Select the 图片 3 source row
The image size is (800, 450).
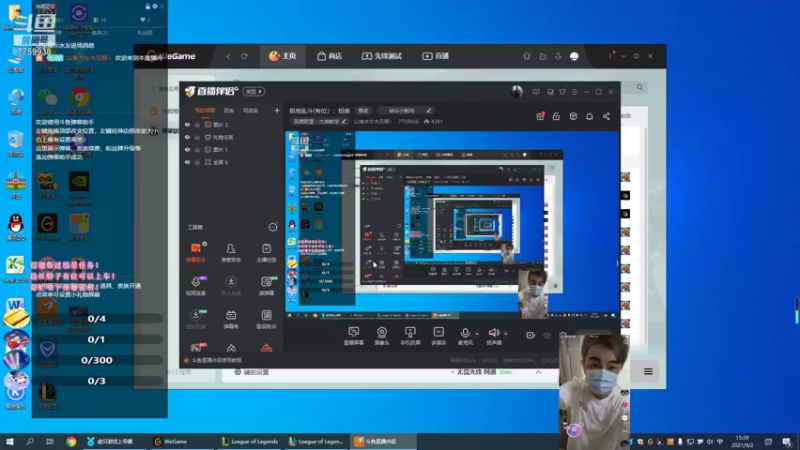(232, 124)
